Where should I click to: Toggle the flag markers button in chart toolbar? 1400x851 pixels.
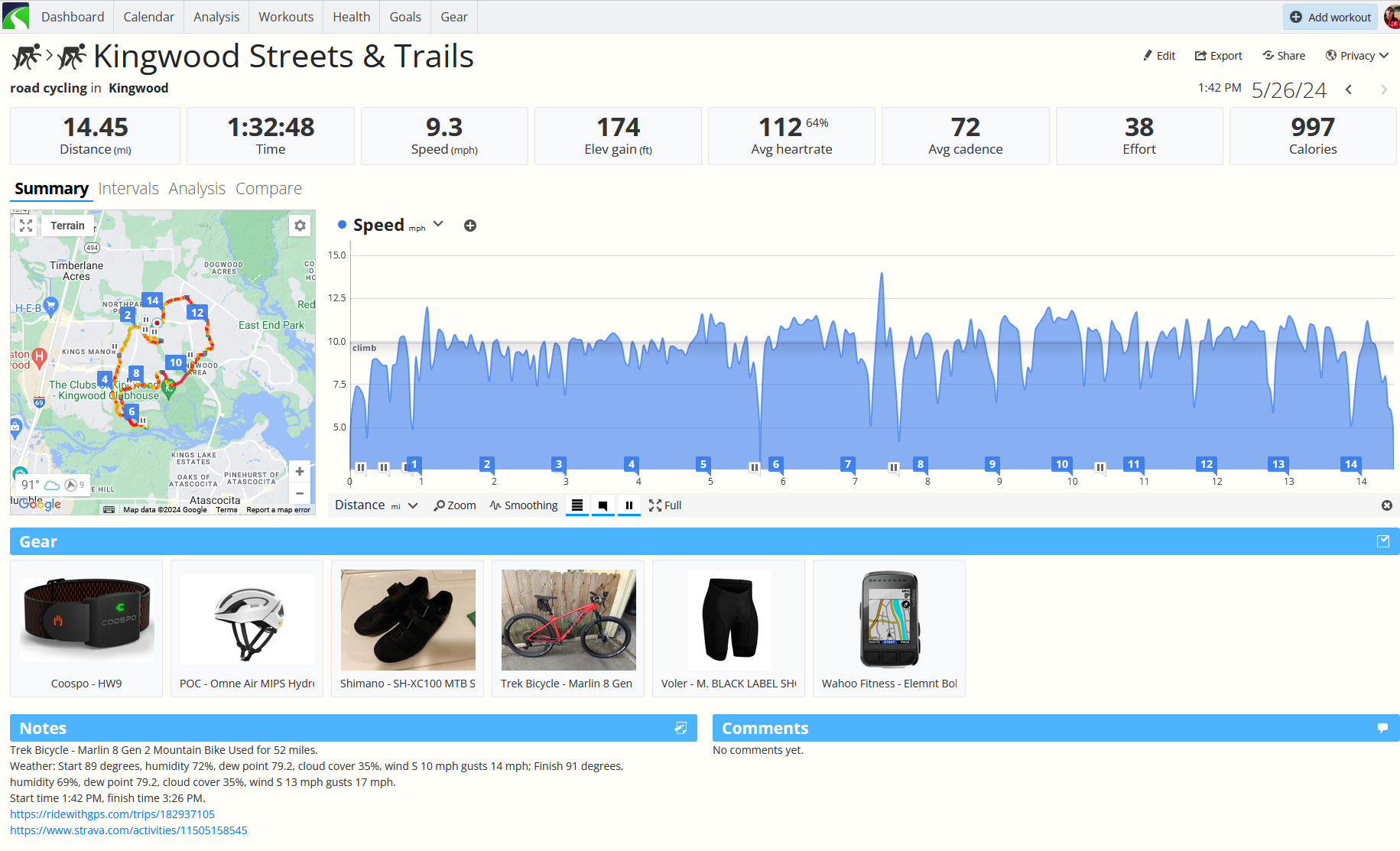(603, 505)
